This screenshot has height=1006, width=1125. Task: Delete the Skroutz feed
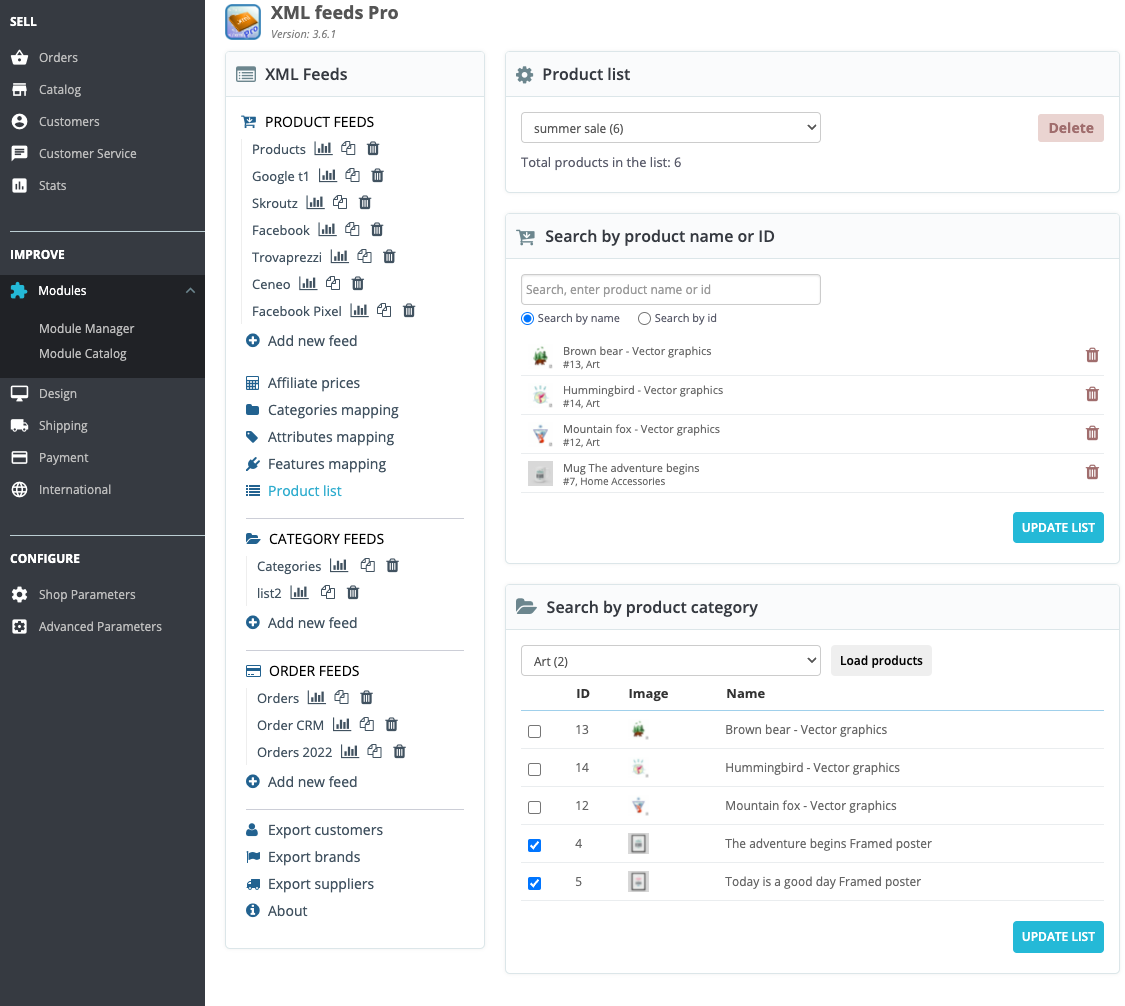(x=365, y=202)
